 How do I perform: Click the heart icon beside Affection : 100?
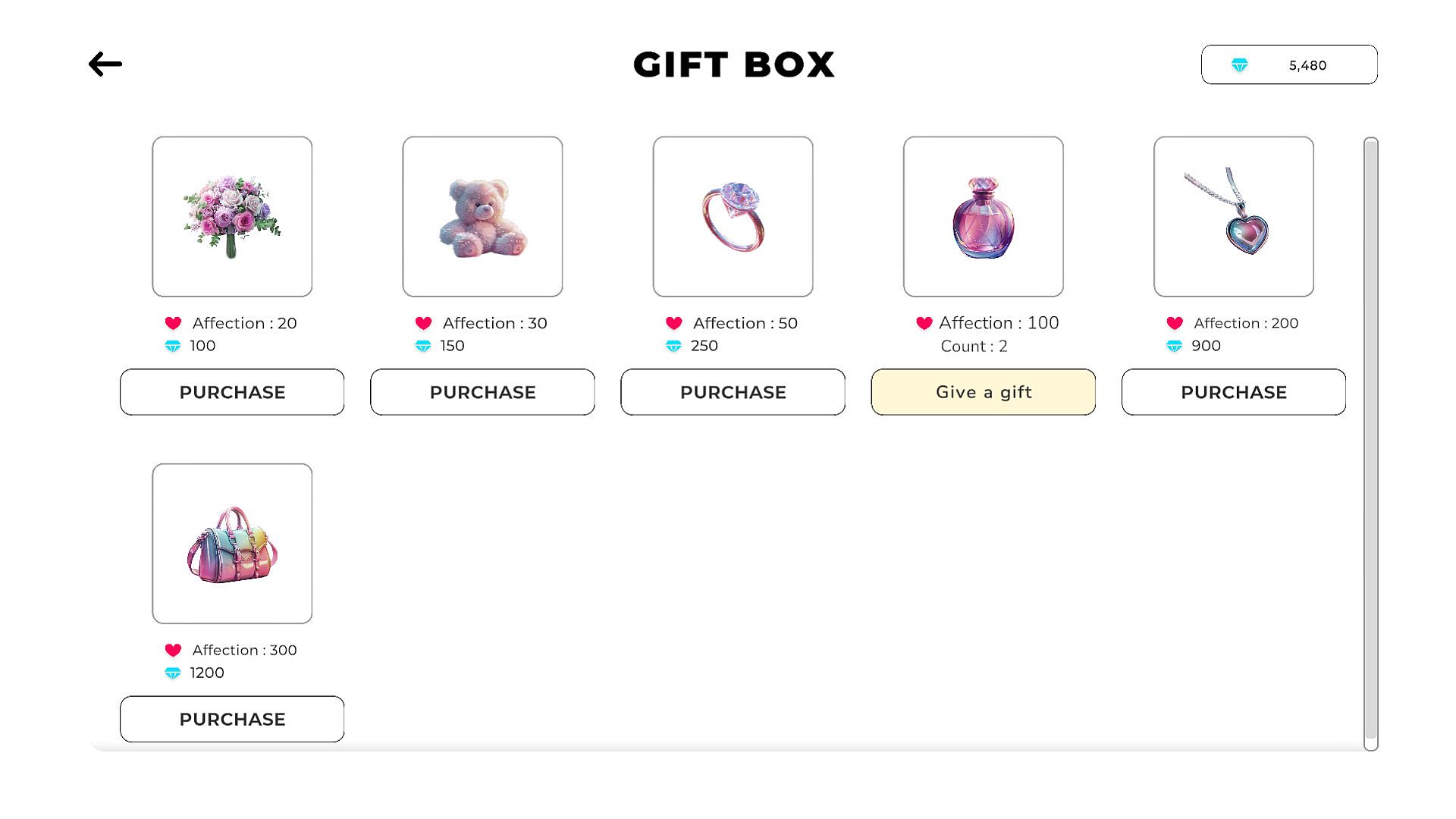coord(924,323)
